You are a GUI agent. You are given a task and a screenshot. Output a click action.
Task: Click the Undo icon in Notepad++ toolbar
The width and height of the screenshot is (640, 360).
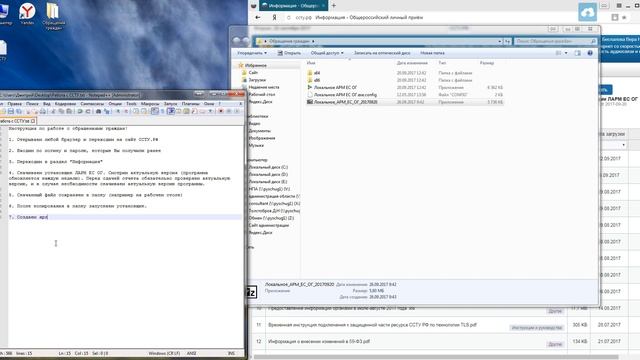[80, 111]
